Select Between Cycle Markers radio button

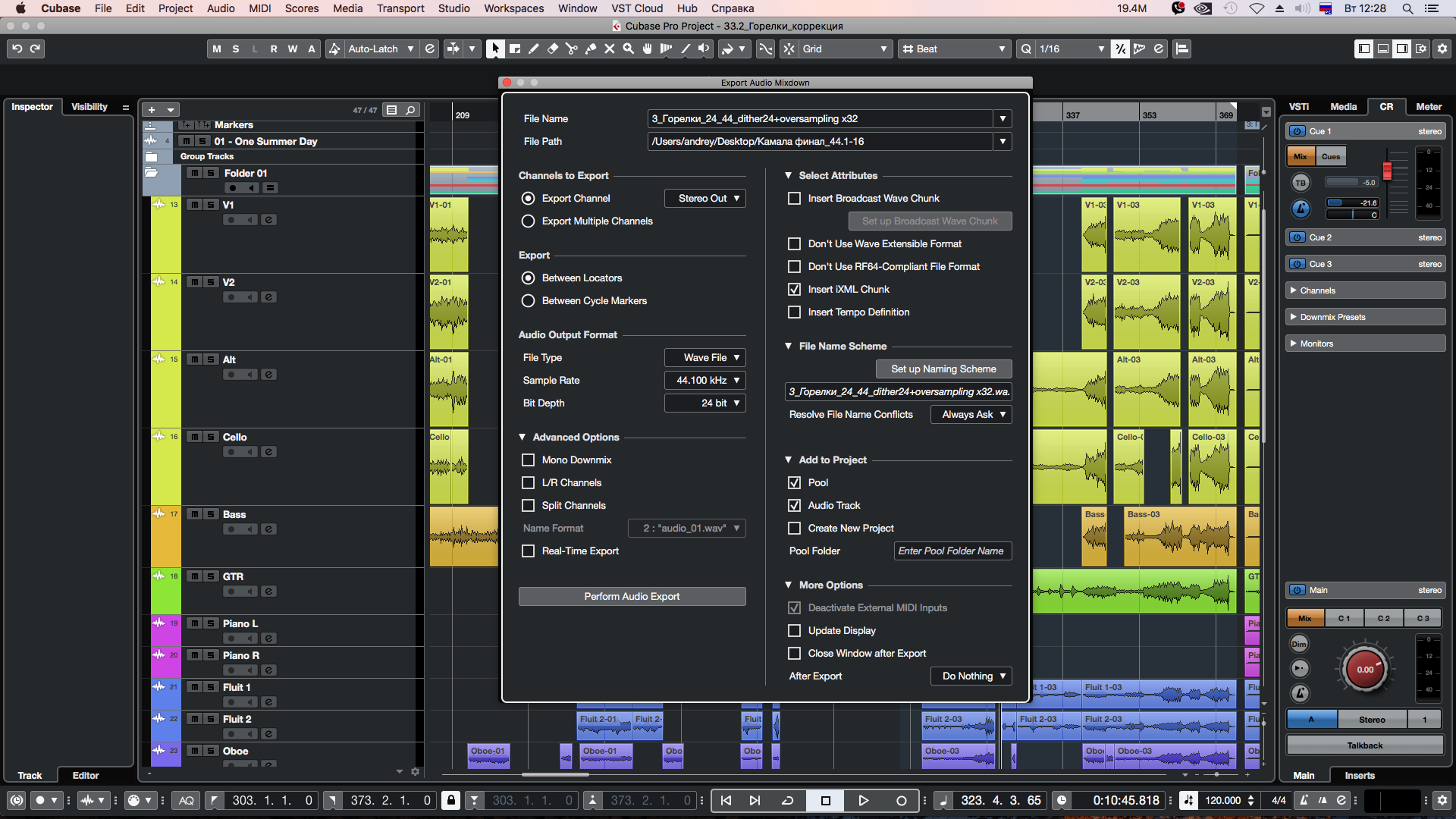tap(529, 300)
